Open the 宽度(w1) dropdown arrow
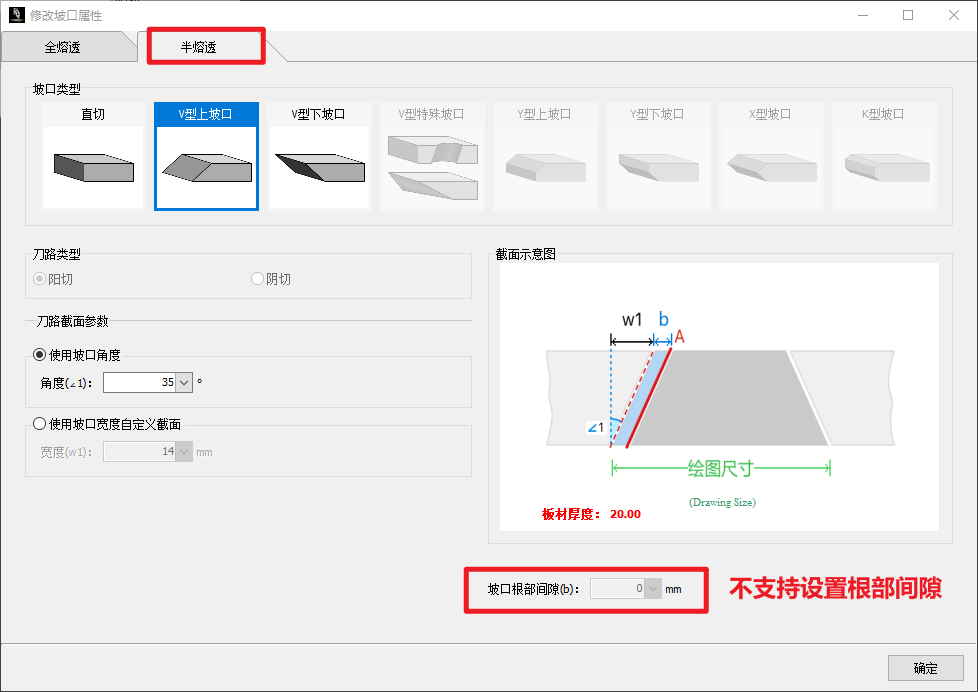Screen dimensions: 978x692 pos(184,452)
